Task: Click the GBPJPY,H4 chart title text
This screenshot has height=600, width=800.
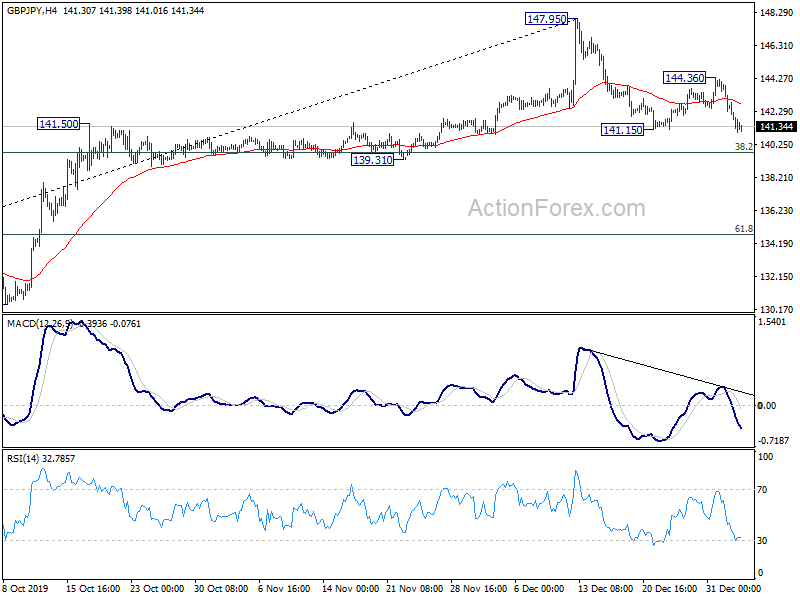Action: click(32, 10)
